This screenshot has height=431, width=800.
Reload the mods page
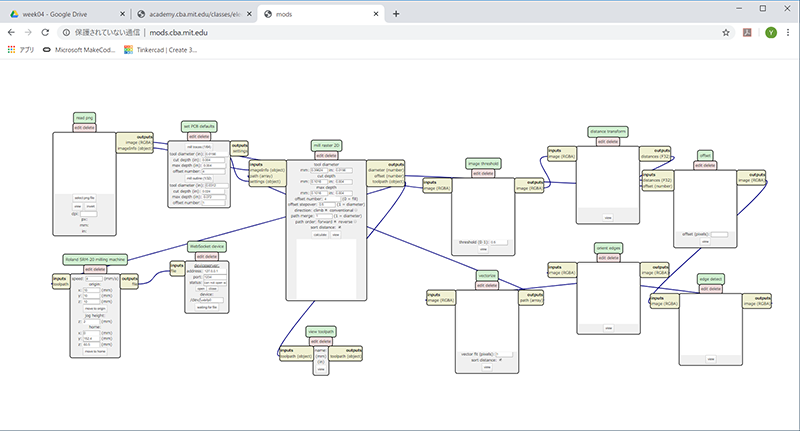tap(45, 33)
